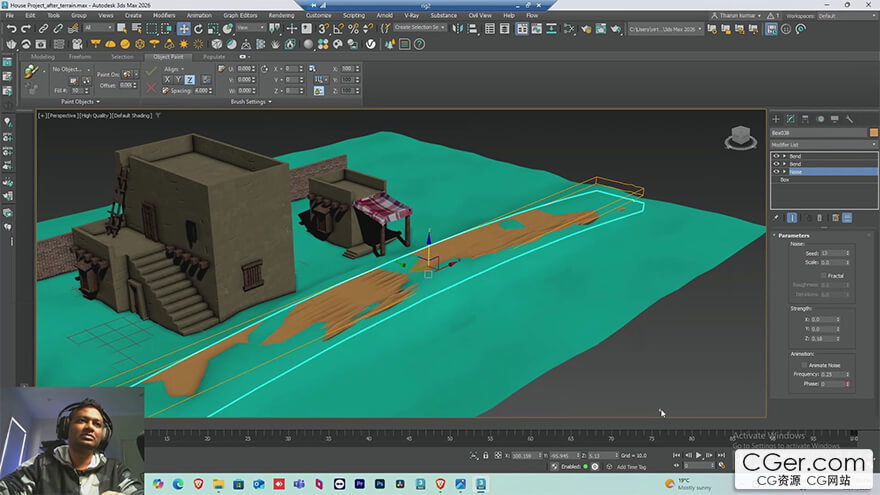880x495 pixels.
Task: Click the Rectangular Selection Region icon
Action: click(152, 29)
